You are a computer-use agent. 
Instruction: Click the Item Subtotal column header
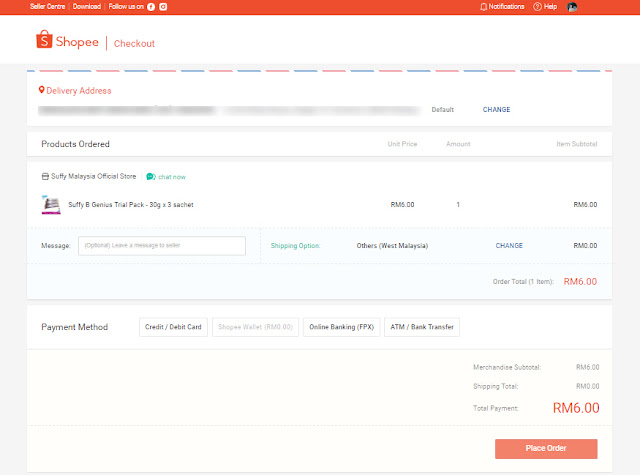pos(577,144)
